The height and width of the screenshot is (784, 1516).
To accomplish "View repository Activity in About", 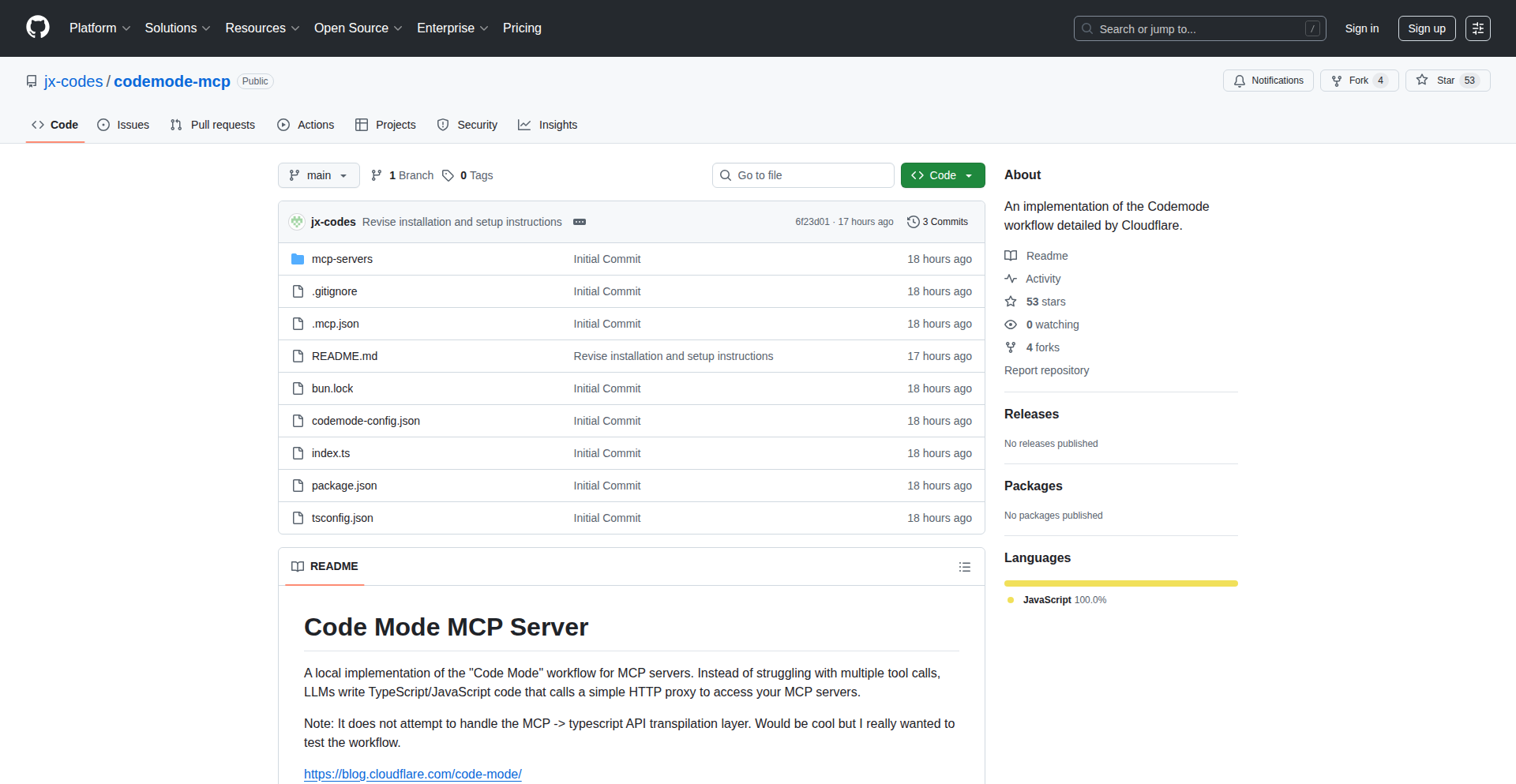I will 1033,279.
